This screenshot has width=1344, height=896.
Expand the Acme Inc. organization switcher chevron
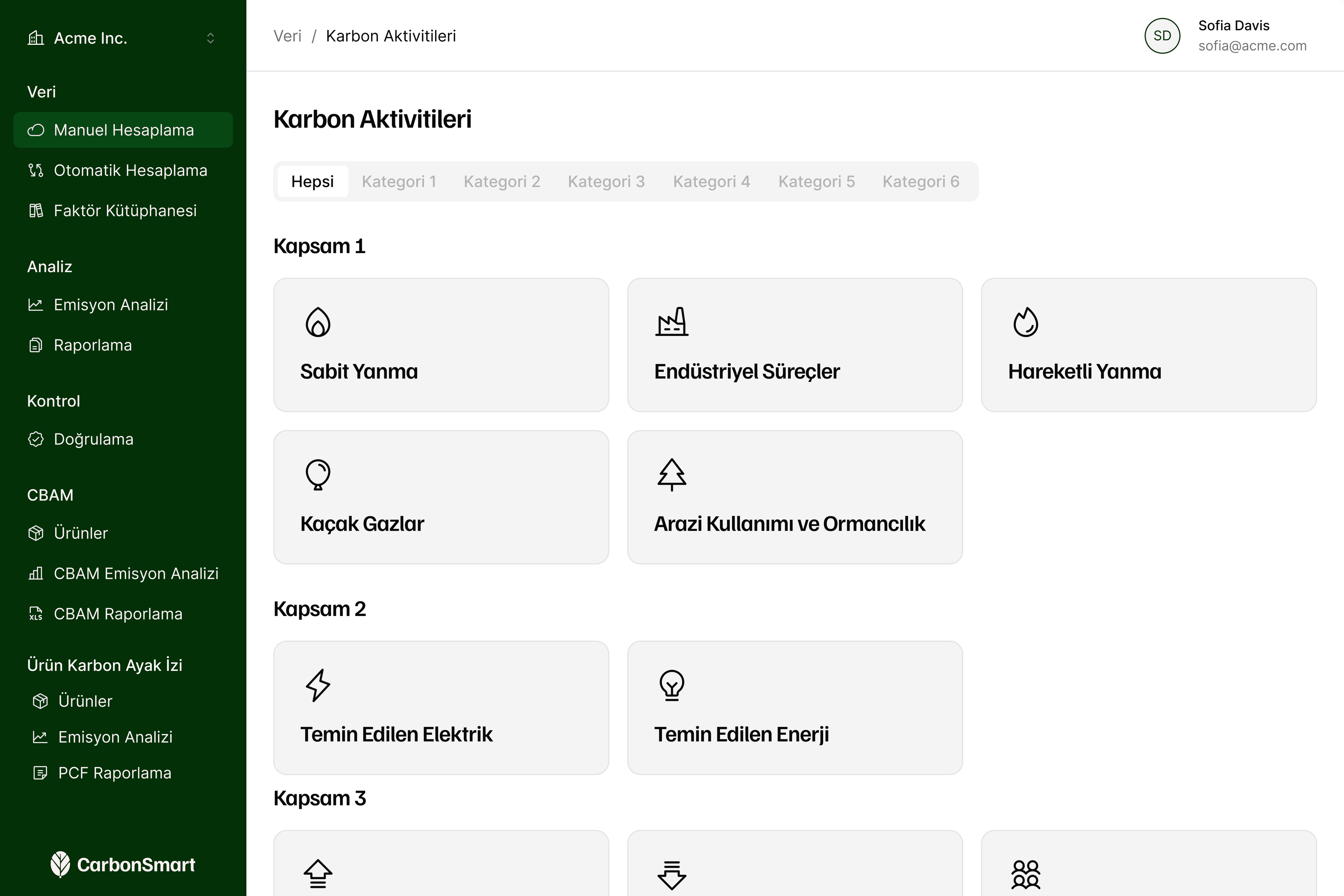210,38
